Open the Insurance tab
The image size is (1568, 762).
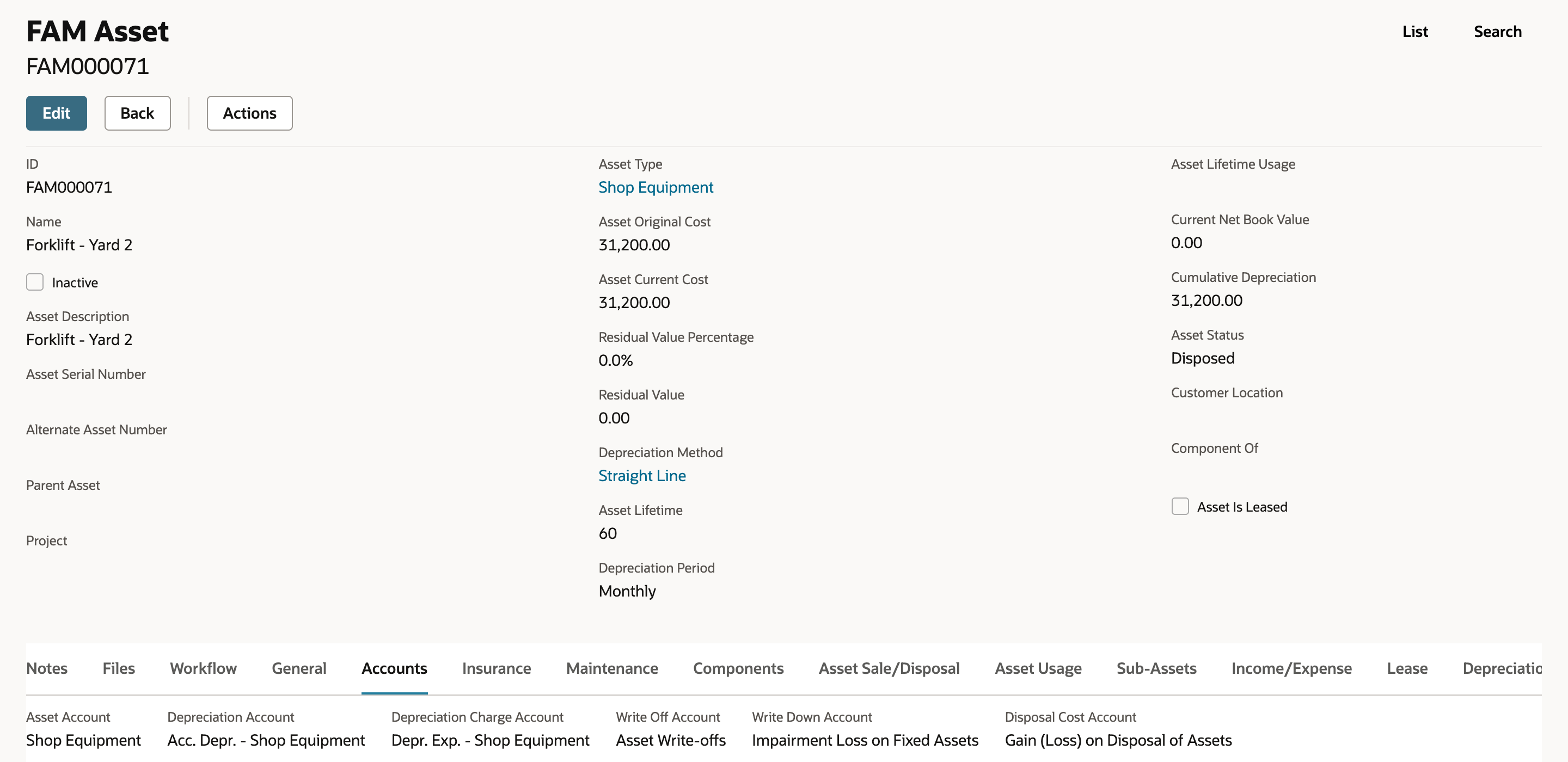pyautogui.click(x=497, y=668)
